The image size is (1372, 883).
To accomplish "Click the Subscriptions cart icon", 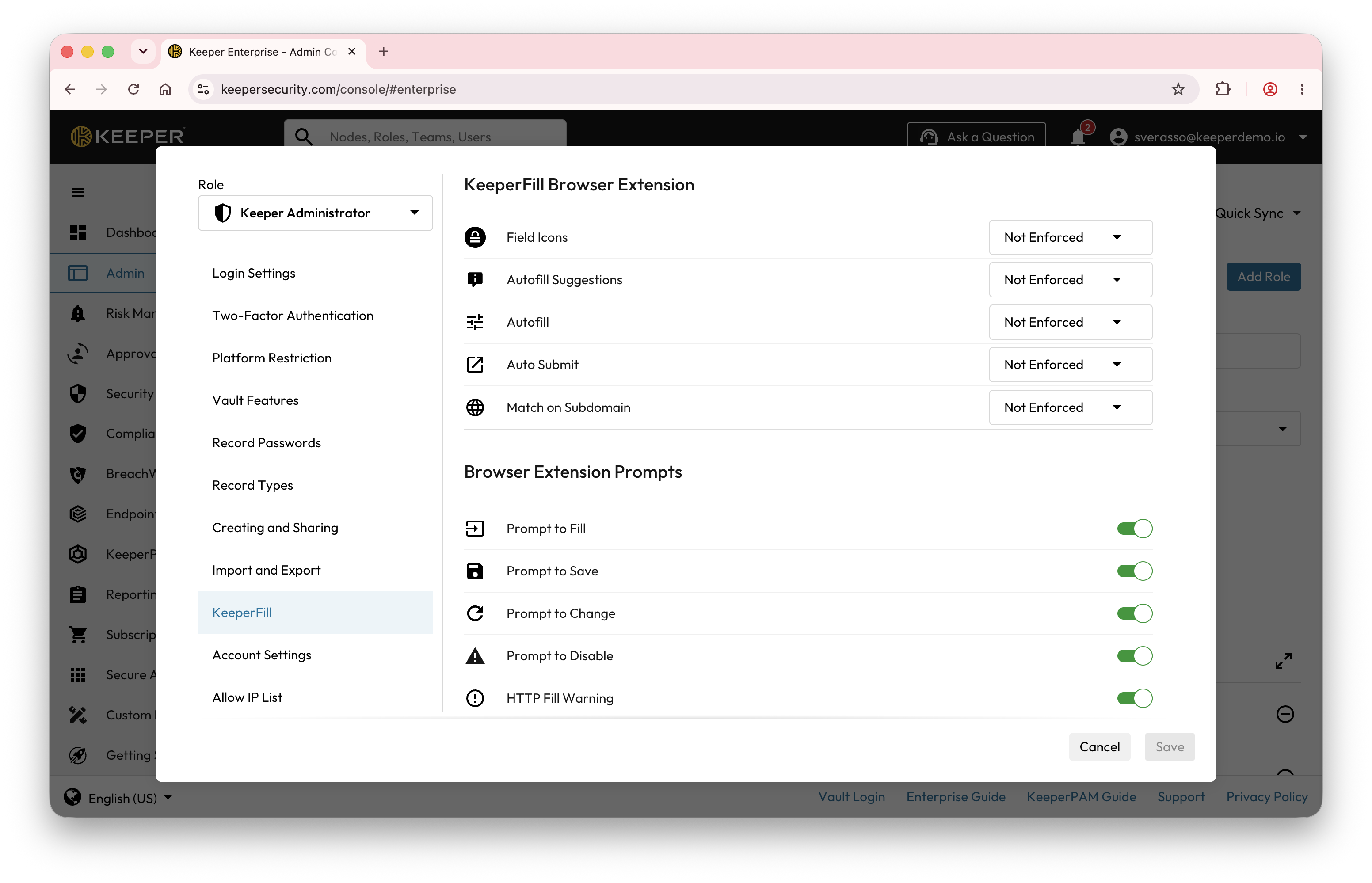I will pyautogui.click(x=78, y=634).
